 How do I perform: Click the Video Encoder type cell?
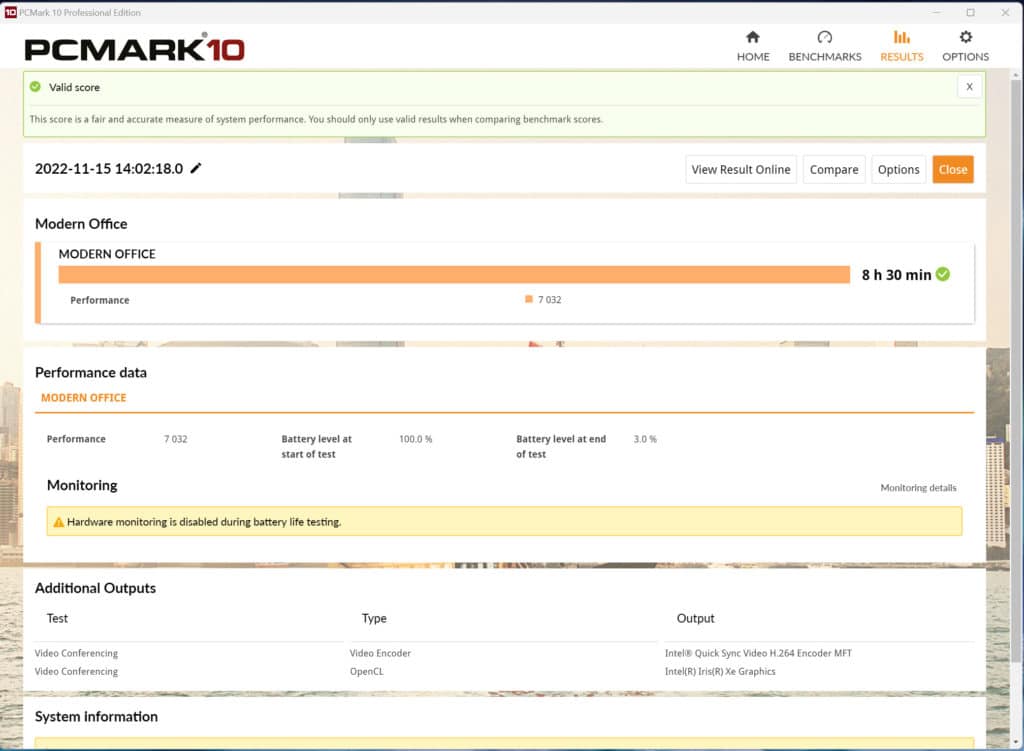pos(380,653)
